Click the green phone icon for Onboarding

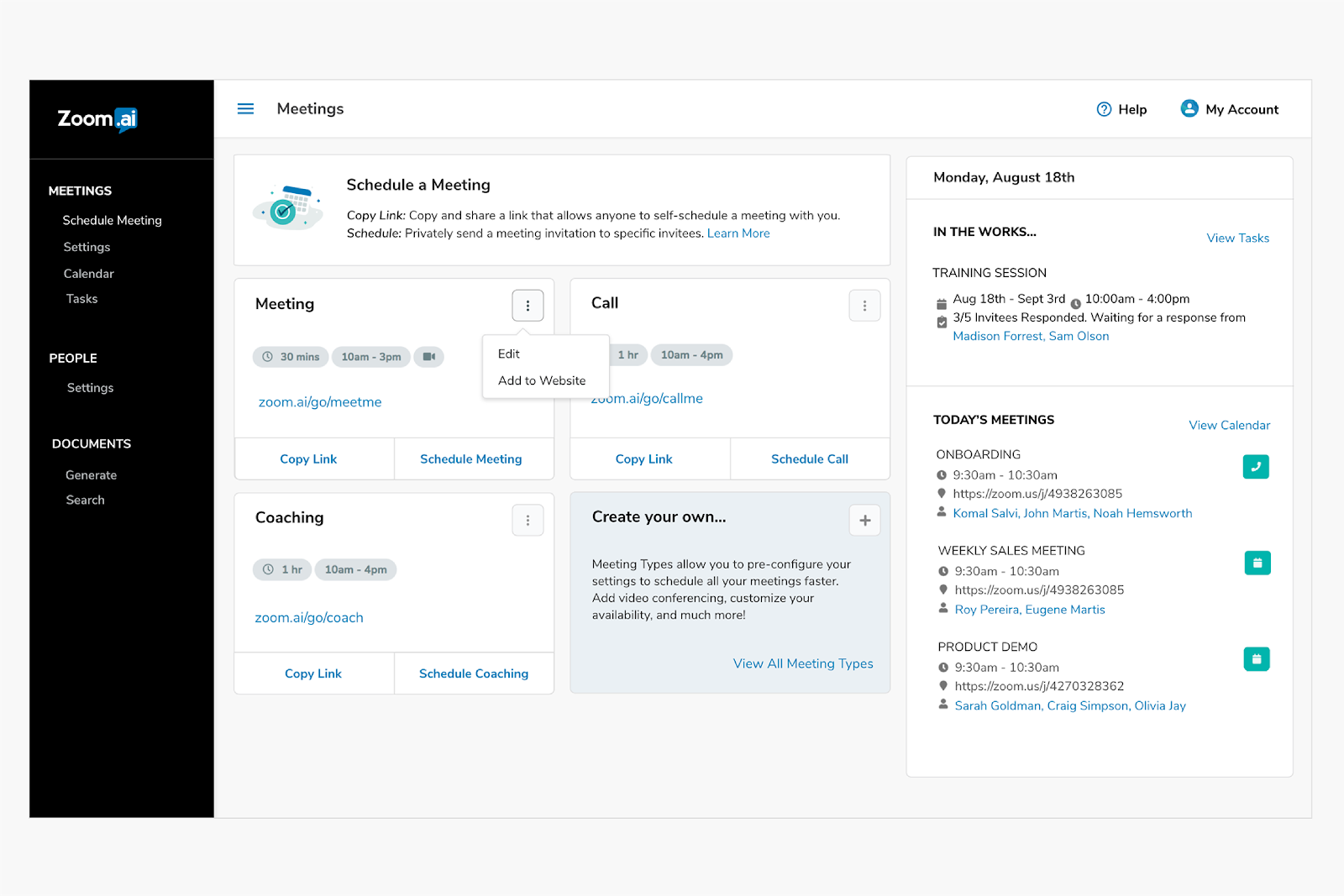1256,467
